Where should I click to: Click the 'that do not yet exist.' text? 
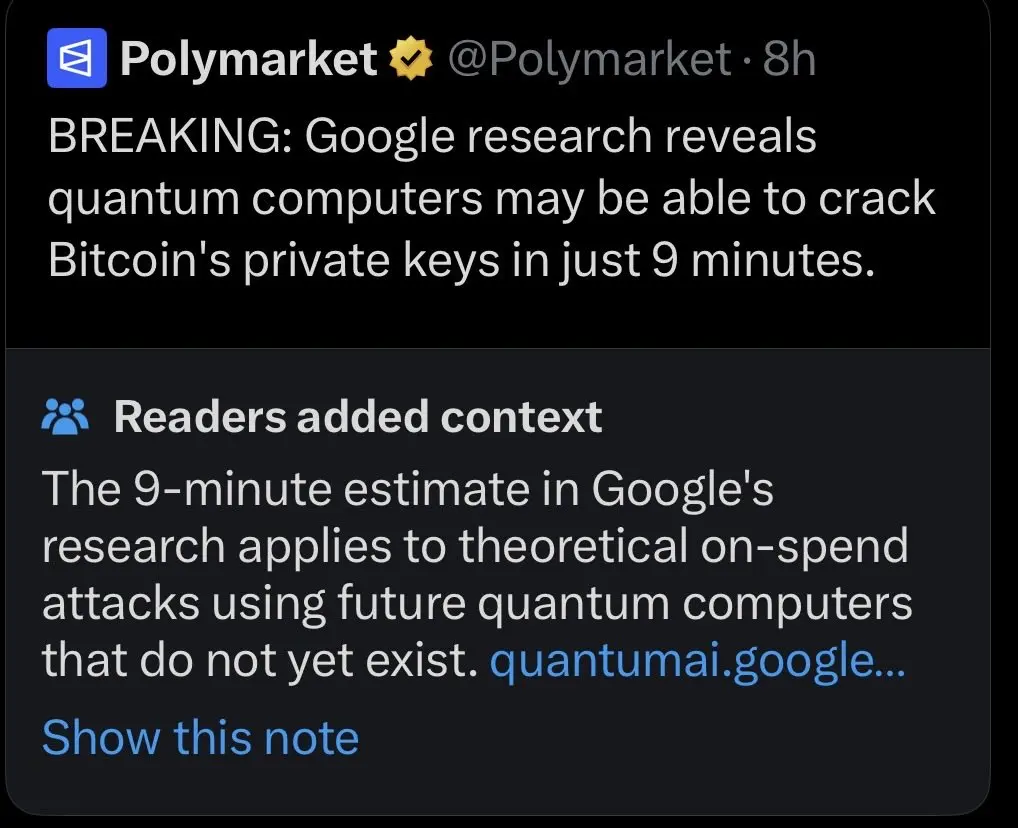(x=260, y=661)
